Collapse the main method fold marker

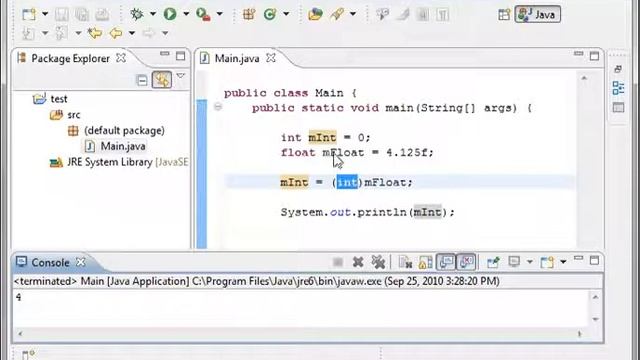(218, 107)
